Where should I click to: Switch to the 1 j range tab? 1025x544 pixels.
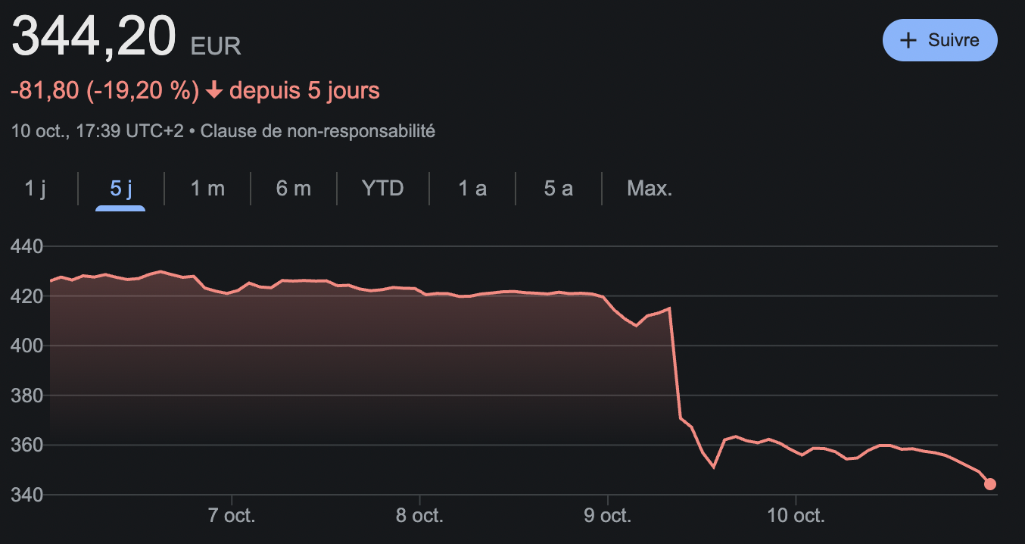(x=36, y=188)
